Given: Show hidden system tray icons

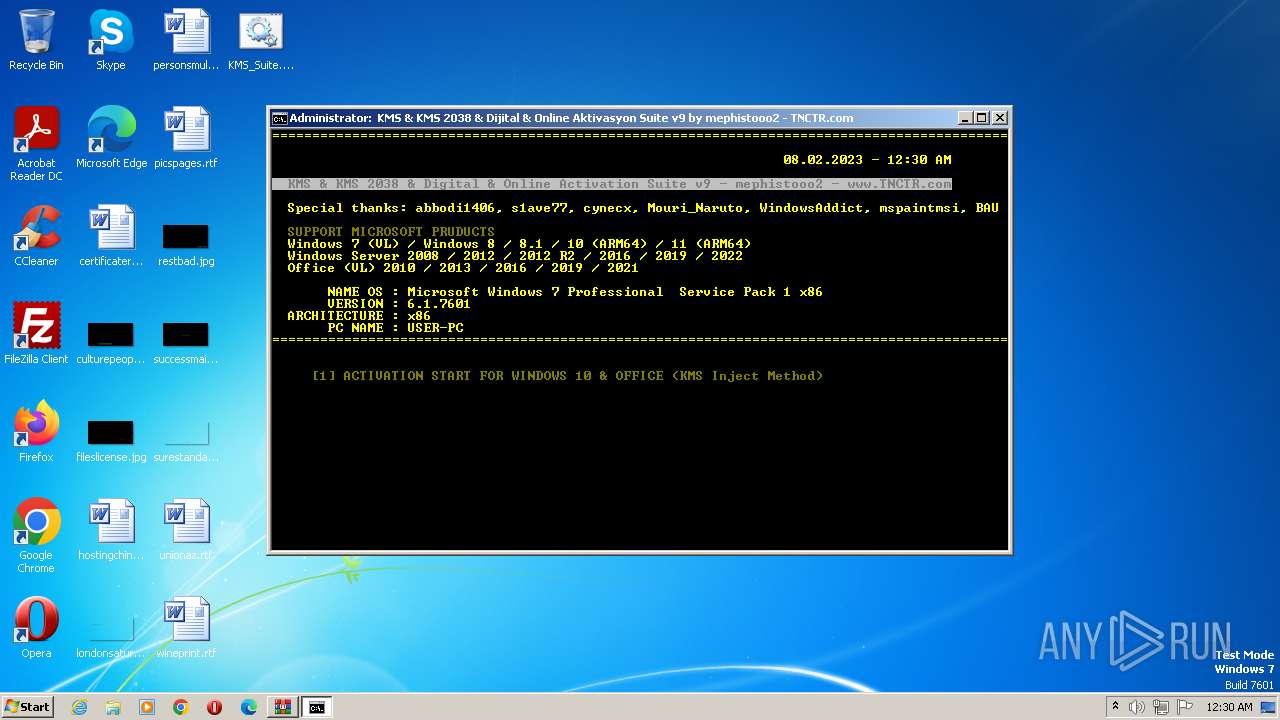Looking at the screenshot, I should click(x=1115, y=707).
